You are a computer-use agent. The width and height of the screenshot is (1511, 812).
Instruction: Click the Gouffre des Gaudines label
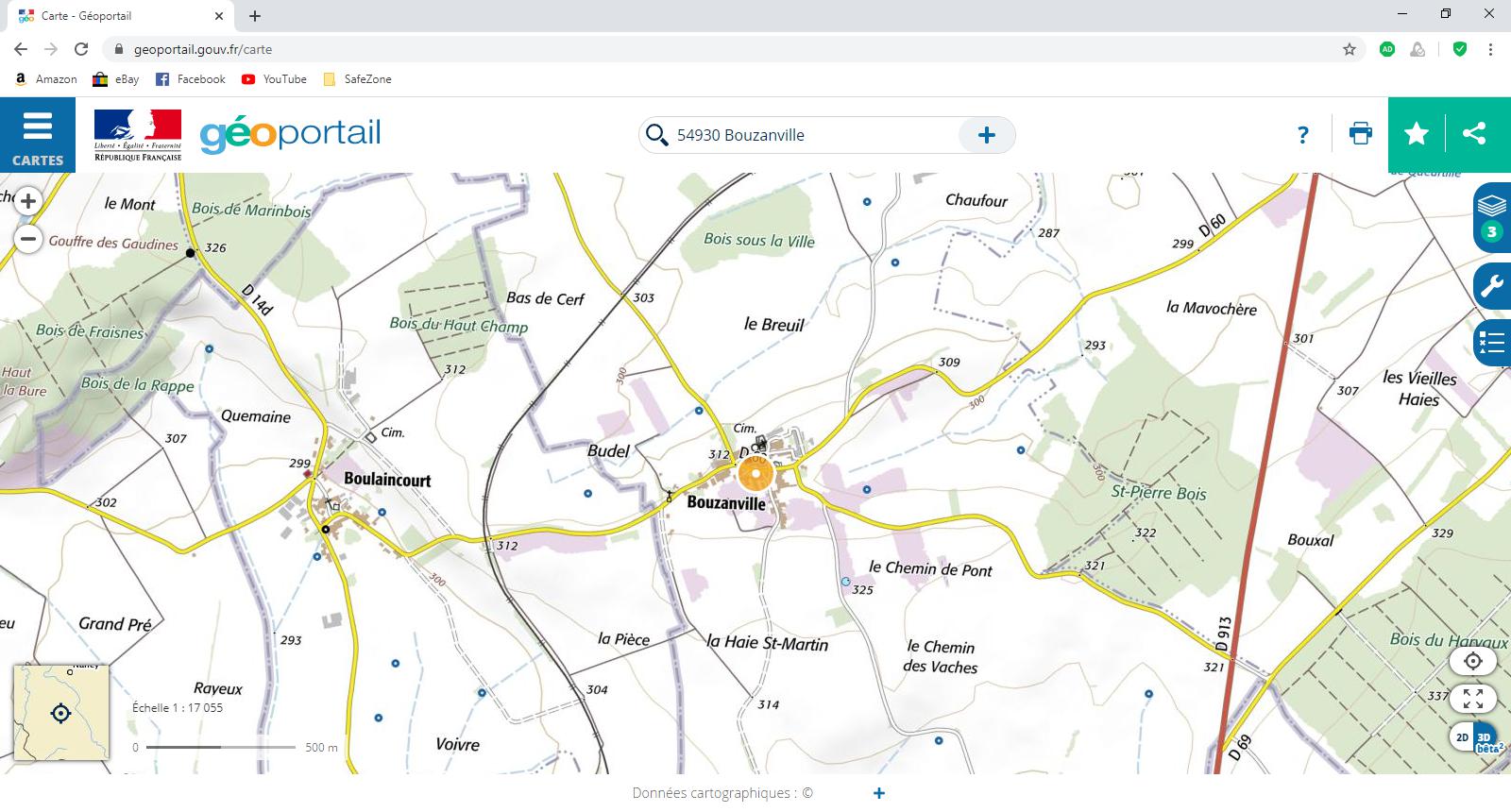click(113, 243)
